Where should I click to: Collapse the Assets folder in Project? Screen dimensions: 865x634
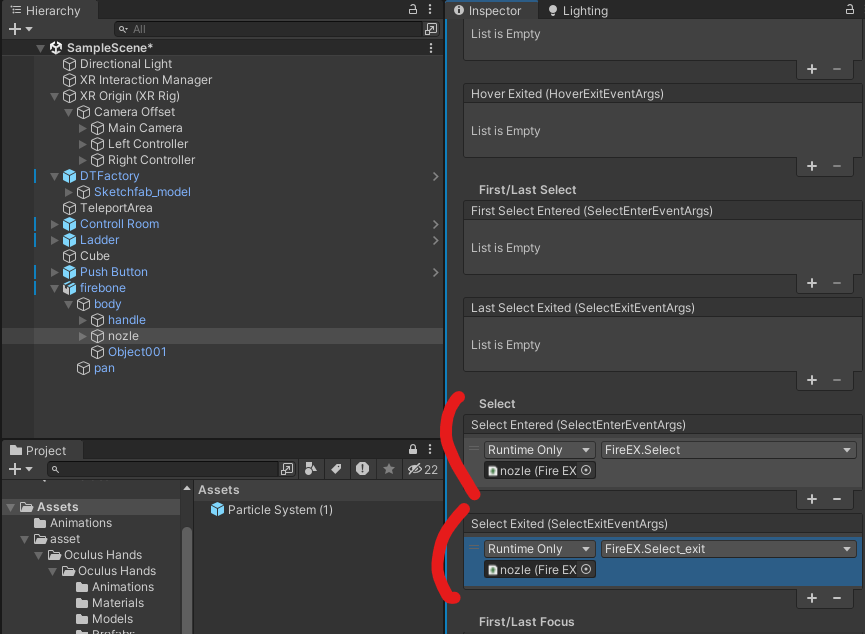click(10, 507)
